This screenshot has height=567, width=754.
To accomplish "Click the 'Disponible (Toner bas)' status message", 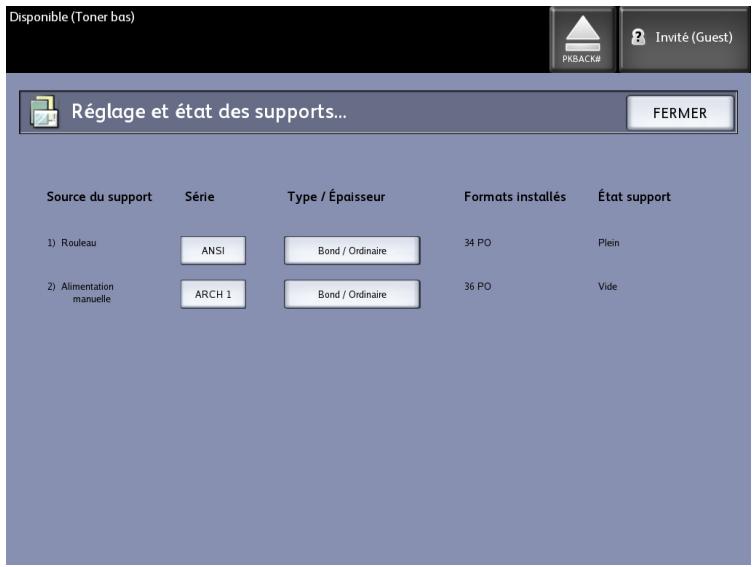I will click(x=72, y=17).
